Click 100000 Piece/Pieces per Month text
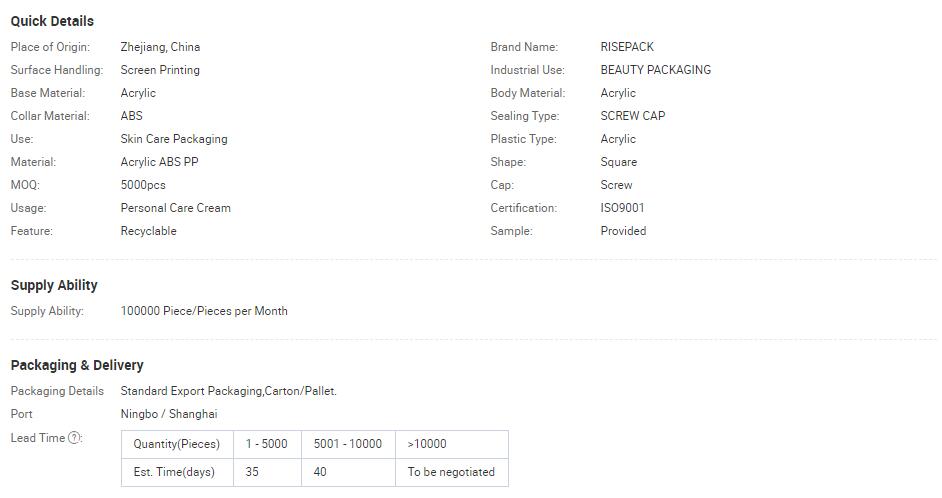 click(204, 311)
